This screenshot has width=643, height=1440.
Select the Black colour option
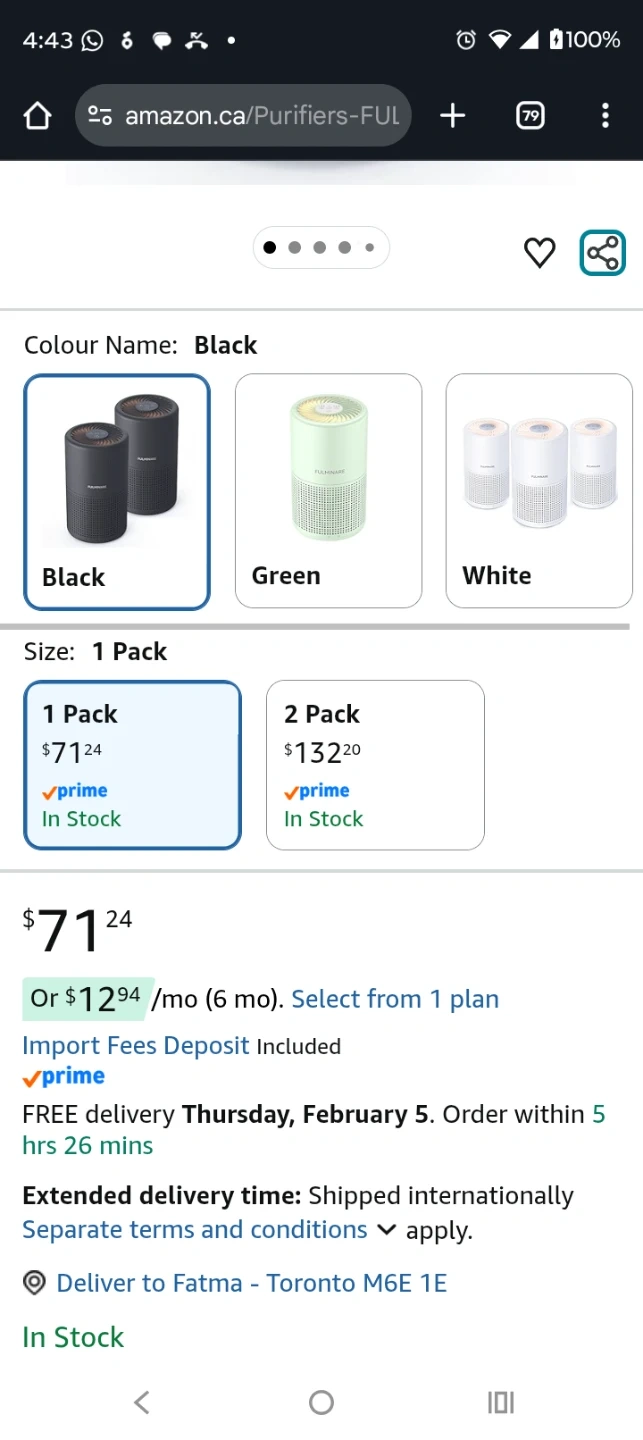(x=117, y=491)
